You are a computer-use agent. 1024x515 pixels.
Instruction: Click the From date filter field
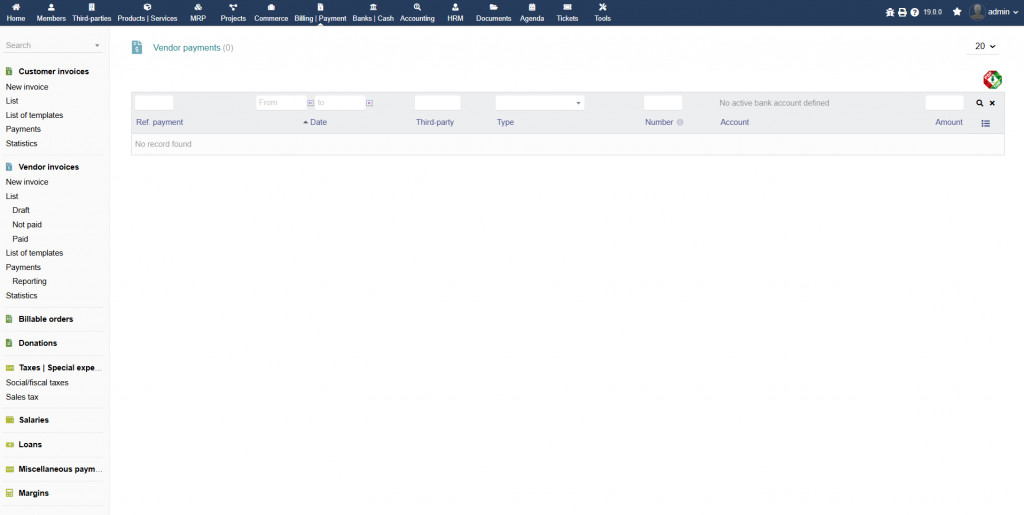[x=281, y=103]
